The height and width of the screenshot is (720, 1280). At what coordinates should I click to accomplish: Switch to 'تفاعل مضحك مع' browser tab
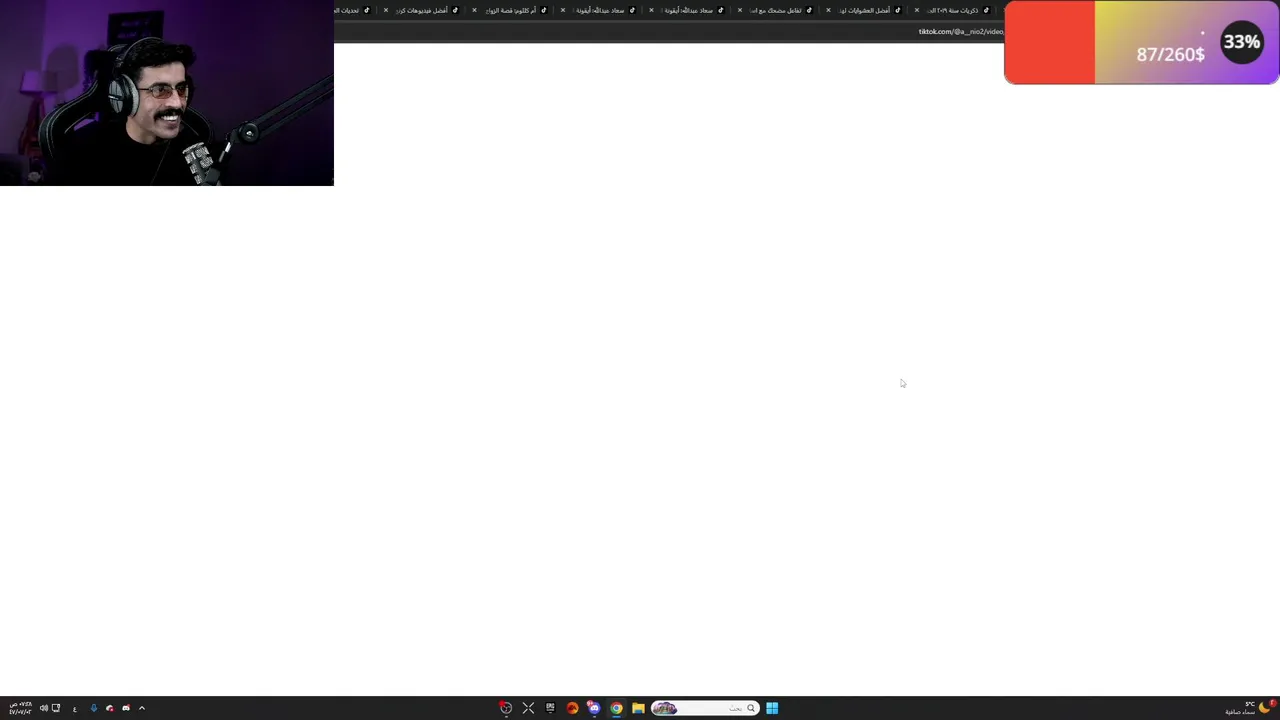click(x=777, y=10)
